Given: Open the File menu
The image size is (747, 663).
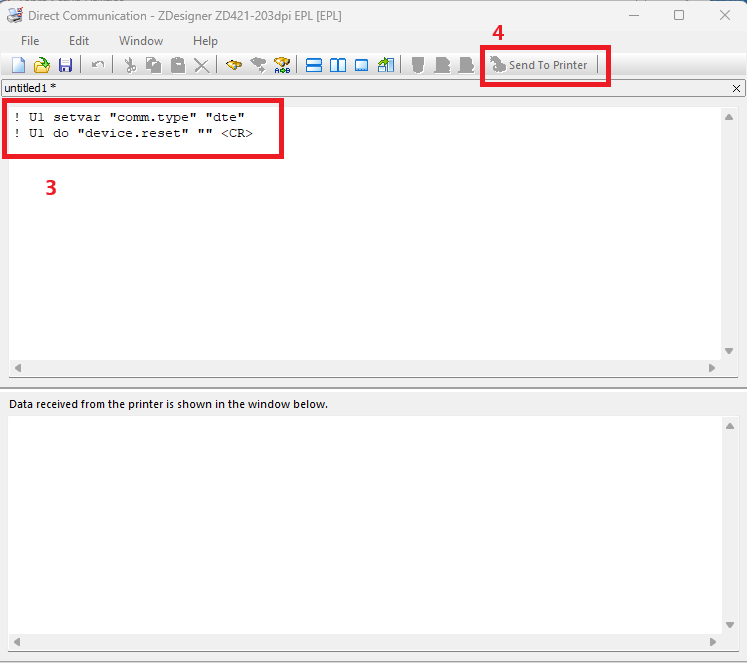Looking at the screenshot, I should coord(30,41).
